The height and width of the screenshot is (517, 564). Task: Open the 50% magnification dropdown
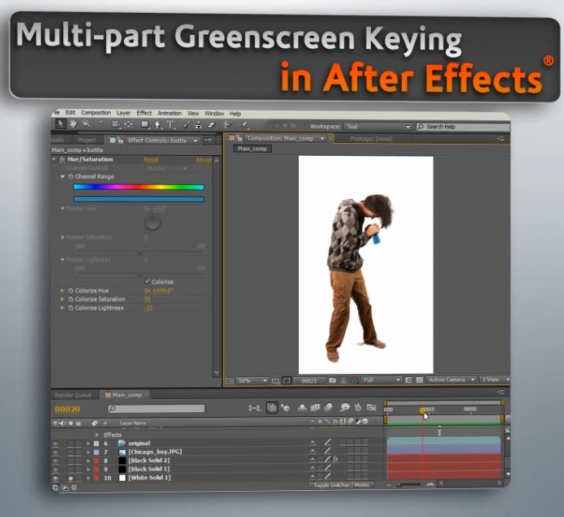252,380
